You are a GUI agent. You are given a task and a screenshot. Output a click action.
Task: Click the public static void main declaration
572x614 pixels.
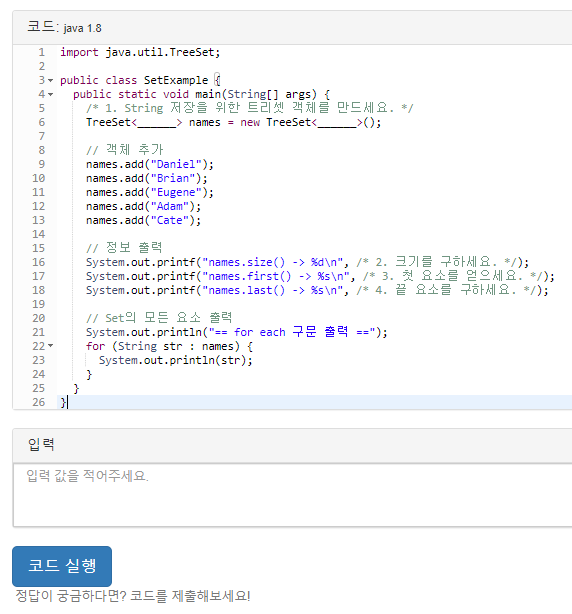tap(201, 95)
